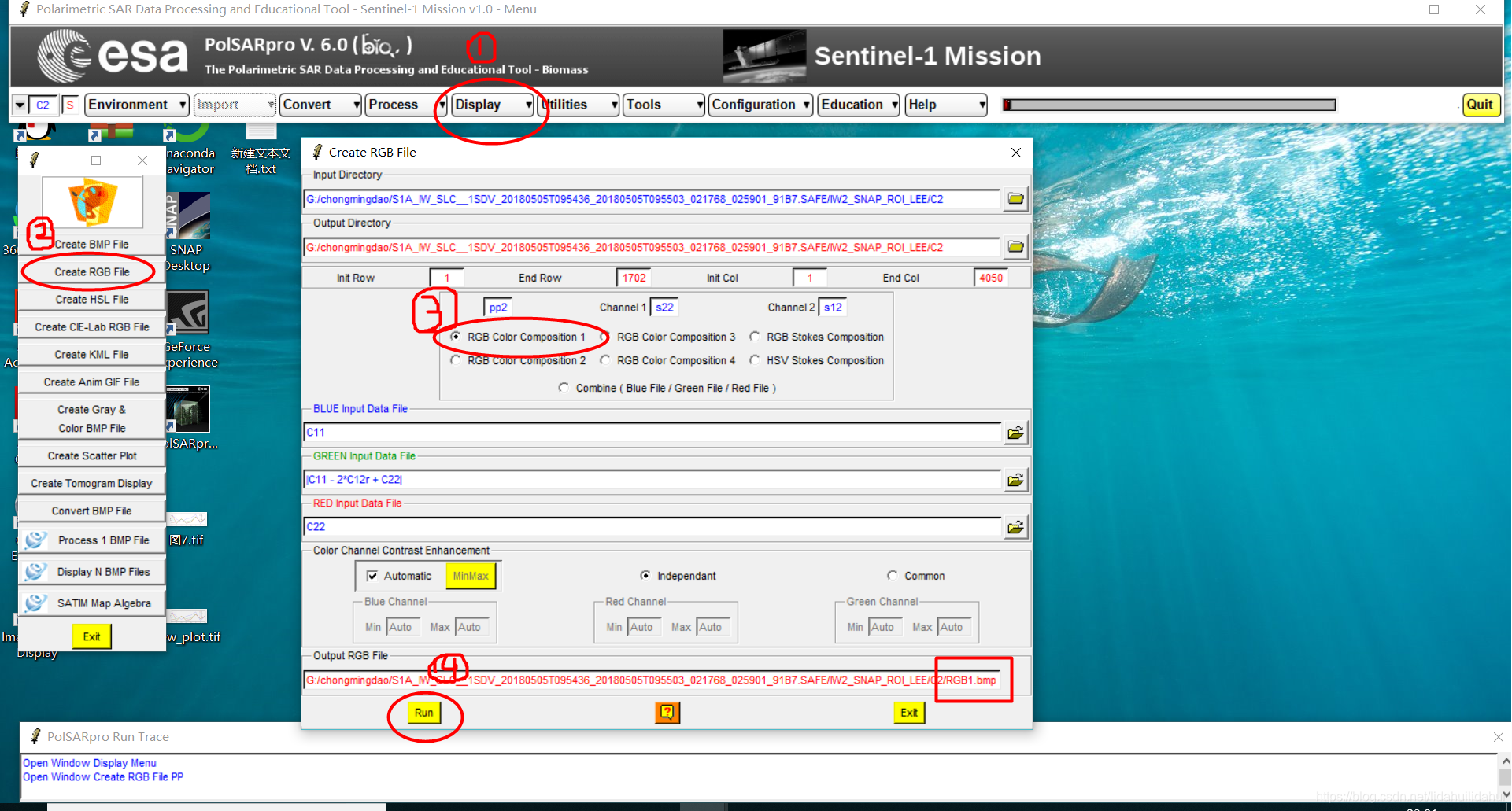Image resolution: width=1512 pixels, height=811 pixels.
Task: Open file browser for BLUE Input Data File
Action: coord(1015,433)
